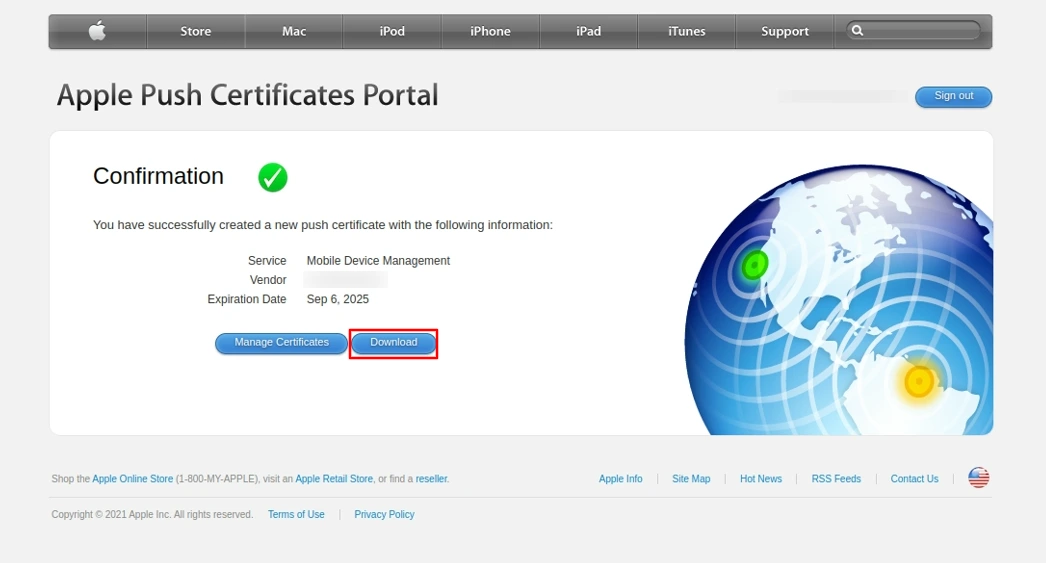This screenshot has height=563, width=1046.
Task: Open the iPad navigation item
Action: coord(588,31)
